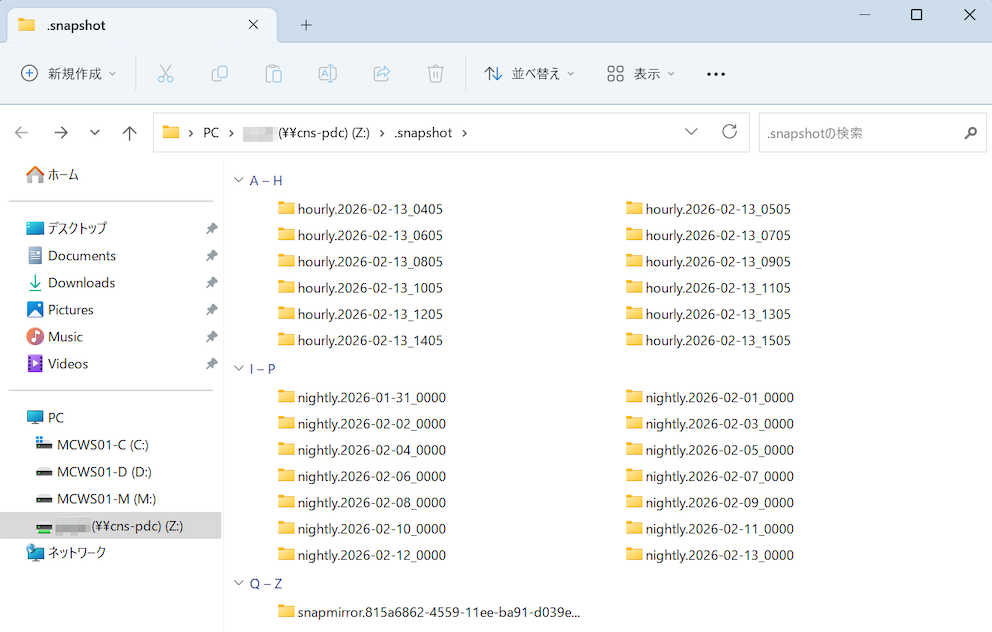Screen dimensions: 992x632
Task: Open the 並べ替え sort menu
Action: [530, 74]
